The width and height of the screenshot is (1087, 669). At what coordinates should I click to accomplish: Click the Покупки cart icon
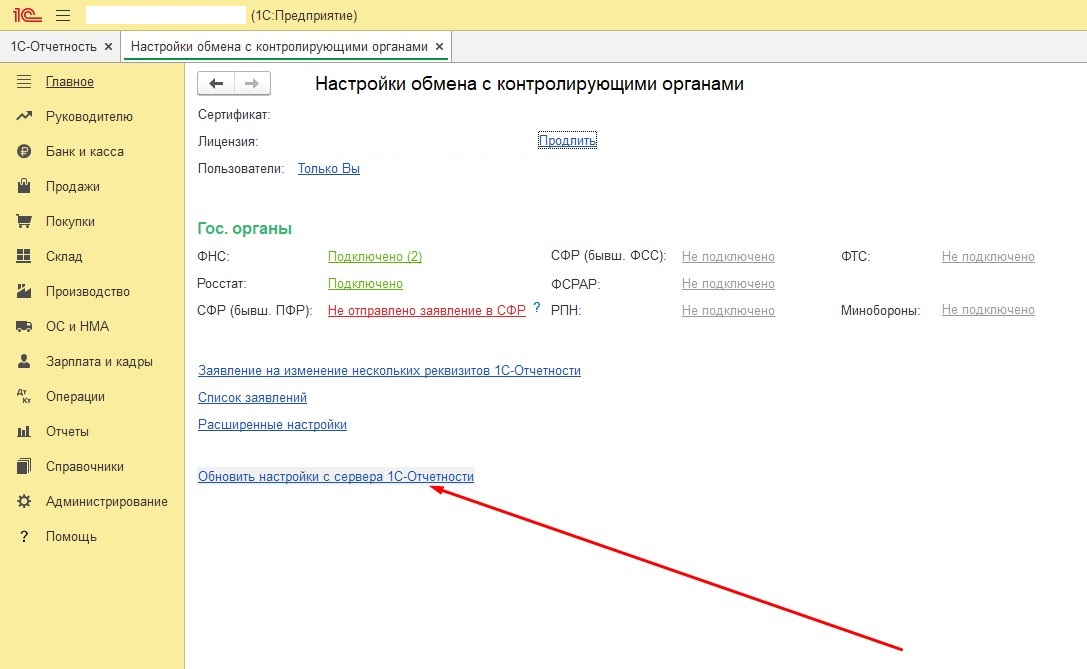[24, 221]
